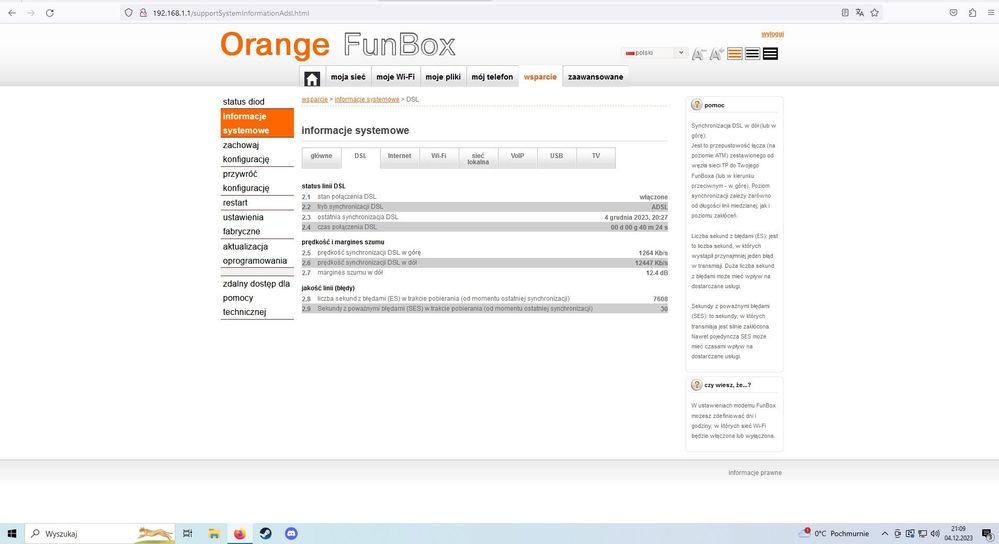Switch to the Wi-Fi information tab

pyautogui.click(x=438, y=156)
